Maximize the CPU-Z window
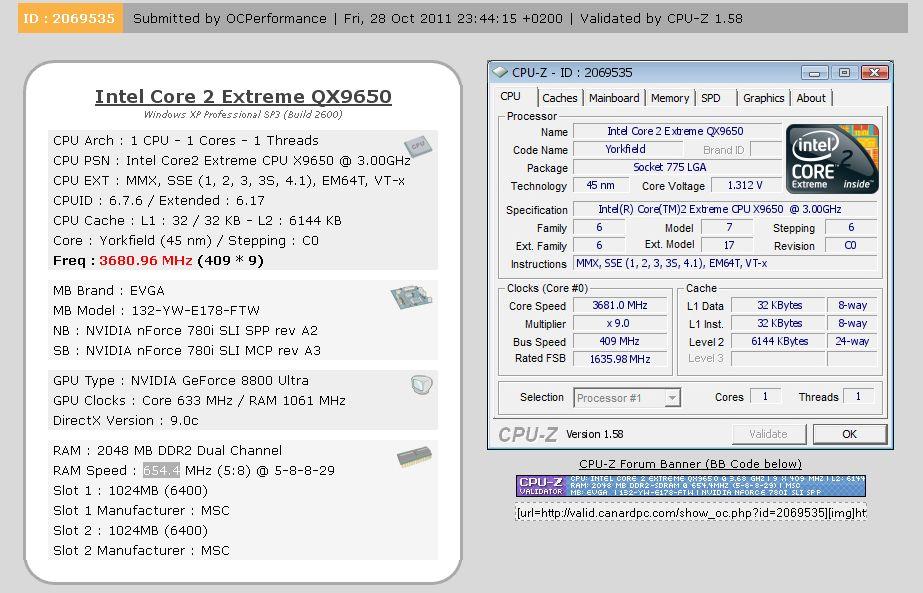Viewport: 923px width, 593px height. tap(844, 72)
